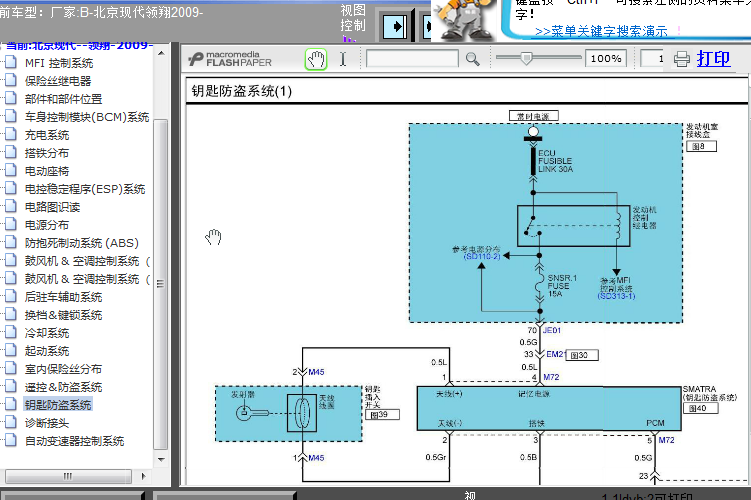Open 遥控&防盗系统 entry
This screenshot has width=751, height=500.
click(x=63, y=387)
